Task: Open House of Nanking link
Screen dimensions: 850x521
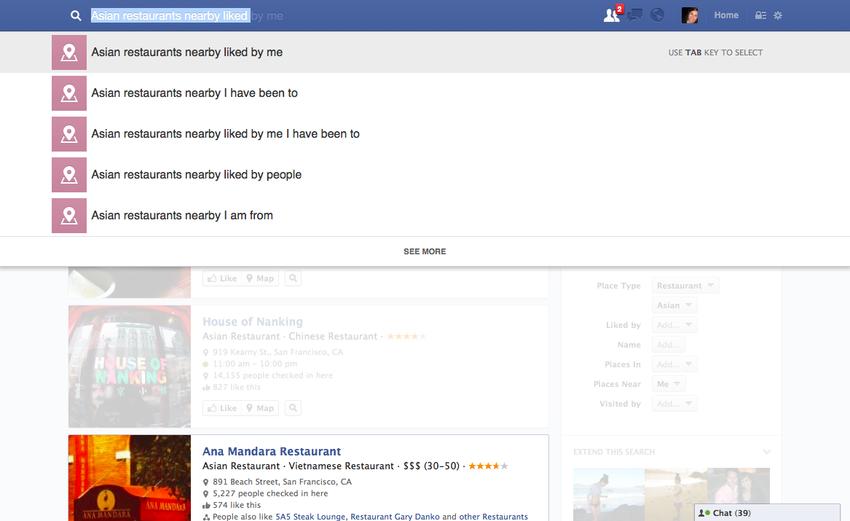Action: 253,321
